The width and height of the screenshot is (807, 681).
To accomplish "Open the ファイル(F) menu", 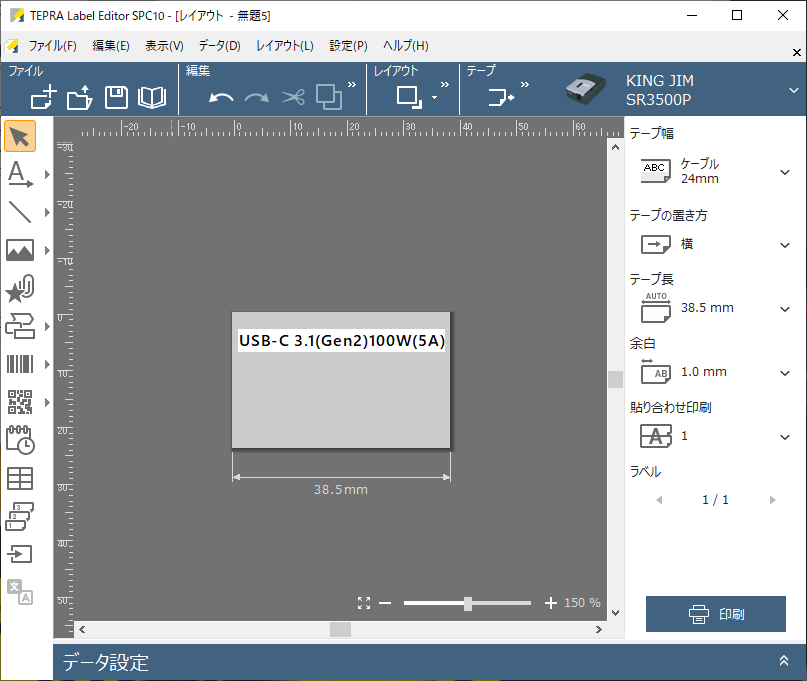I will [52, 46].
